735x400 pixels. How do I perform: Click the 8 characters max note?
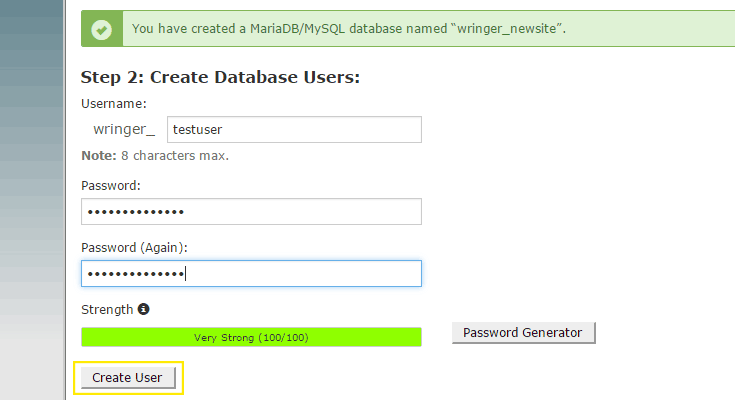pyautogui.click(x=155, y=156)
